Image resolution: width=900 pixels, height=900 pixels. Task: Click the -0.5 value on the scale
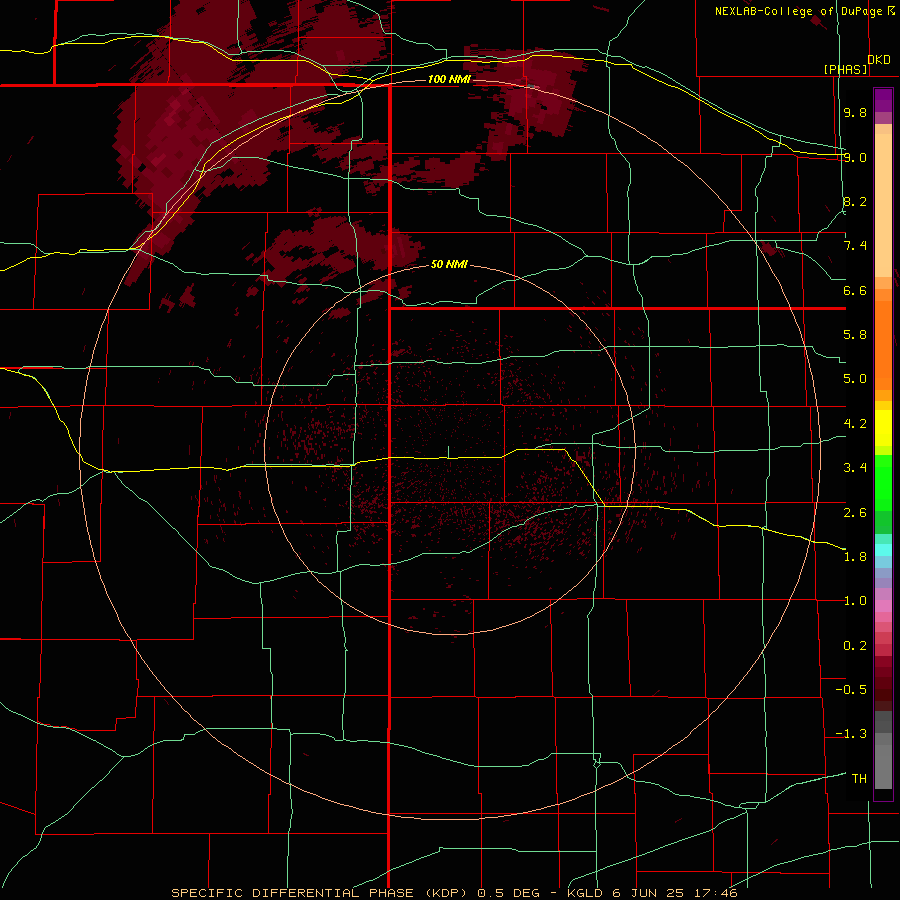[x=851, y=690]
